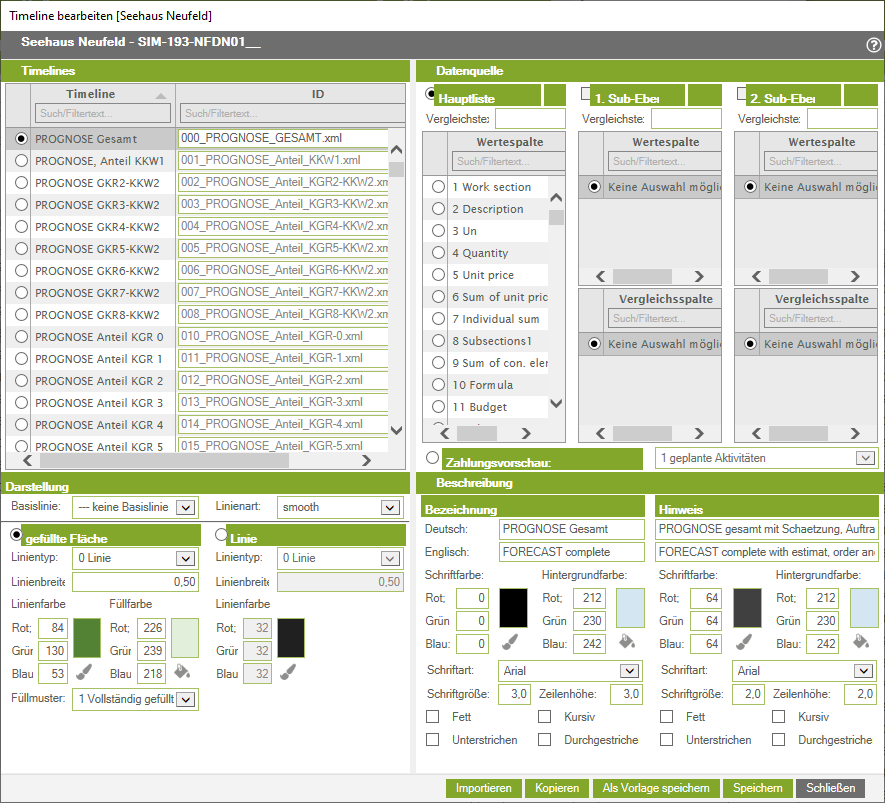Click the Hinweis Schriftfarbe brush icon
The image size is (885, 803).
[x=745, y=642]
